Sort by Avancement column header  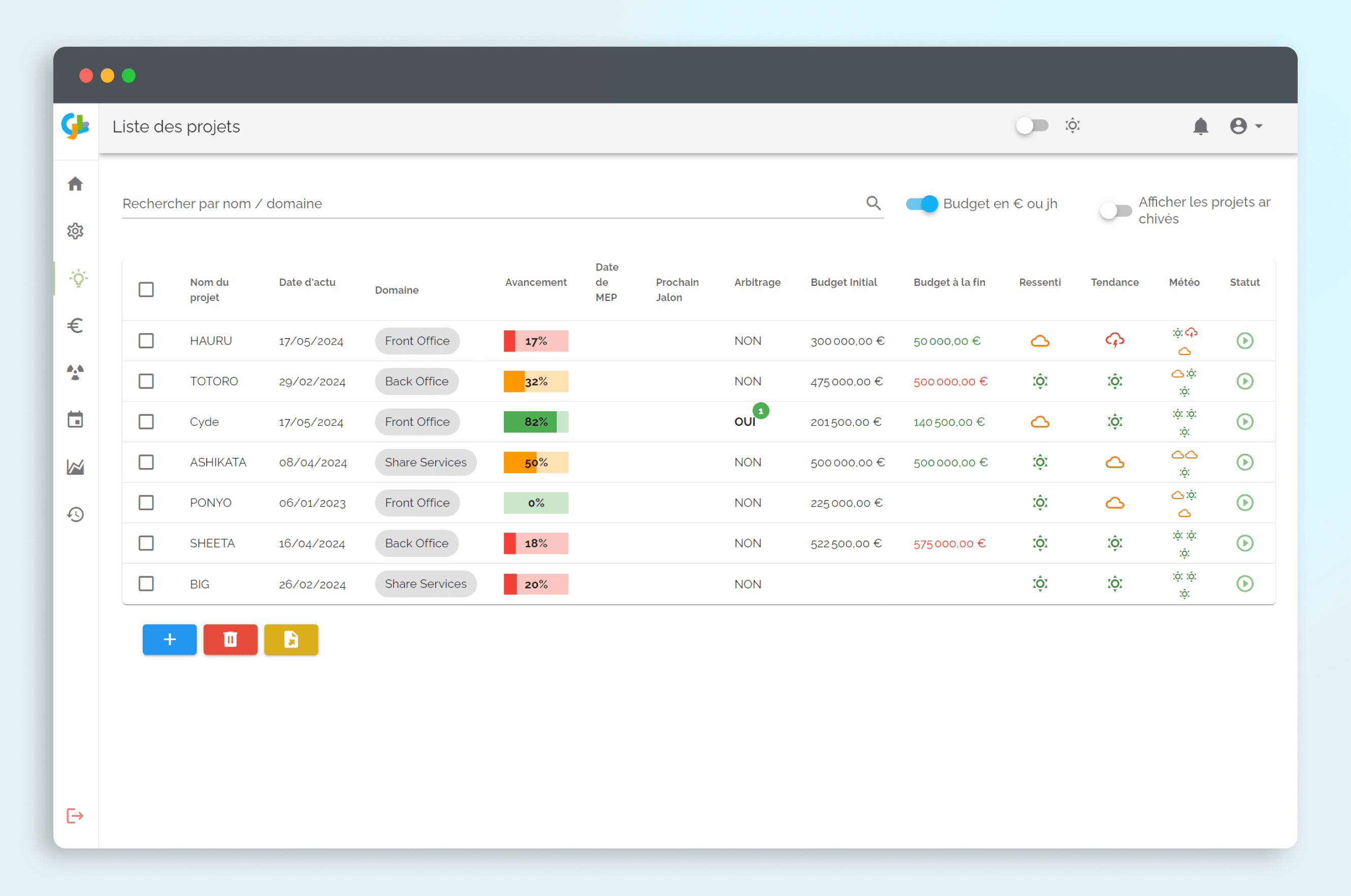[536, 282]
